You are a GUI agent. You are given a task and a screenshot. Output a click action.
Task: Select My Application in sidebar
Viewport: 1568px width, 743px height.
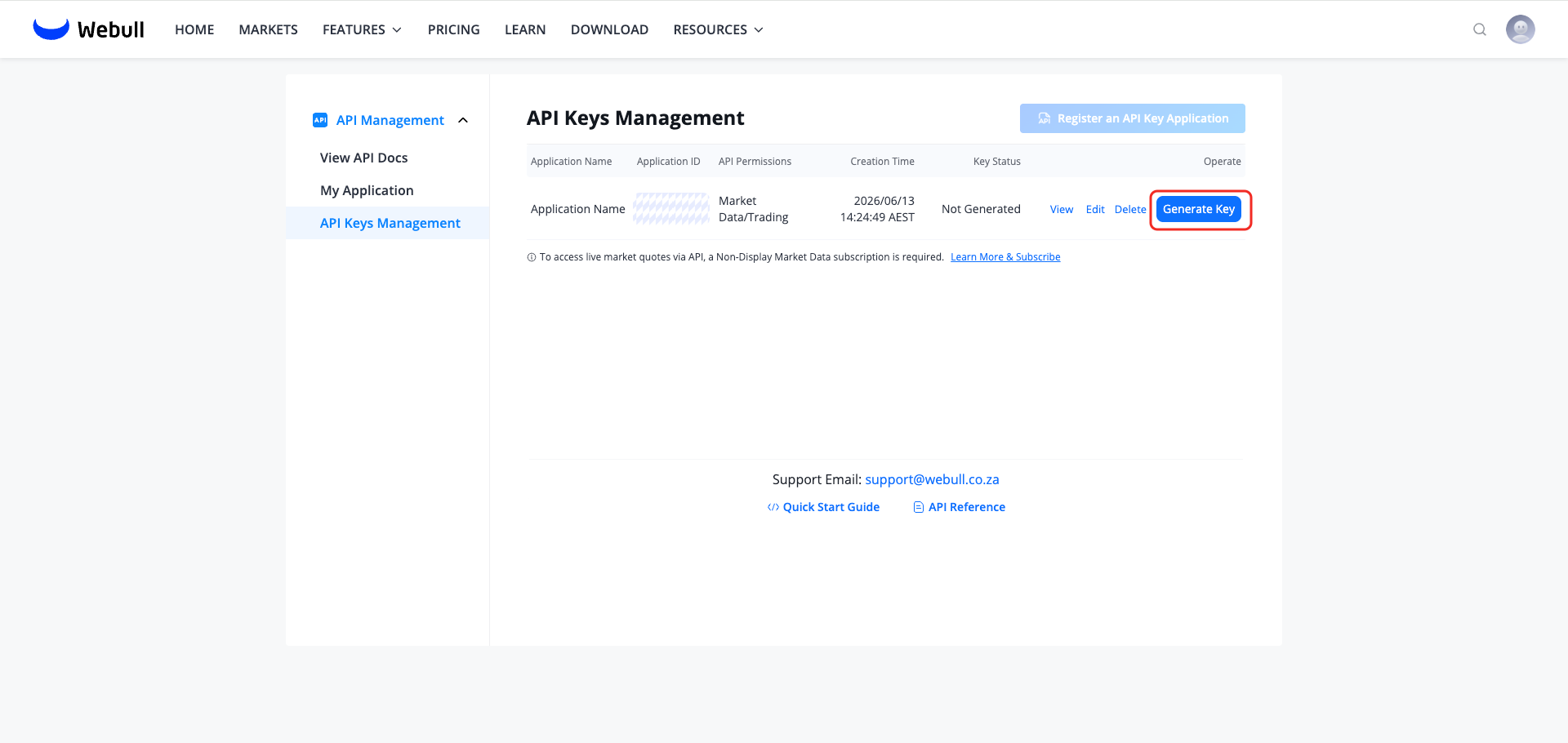pos(367,190)
